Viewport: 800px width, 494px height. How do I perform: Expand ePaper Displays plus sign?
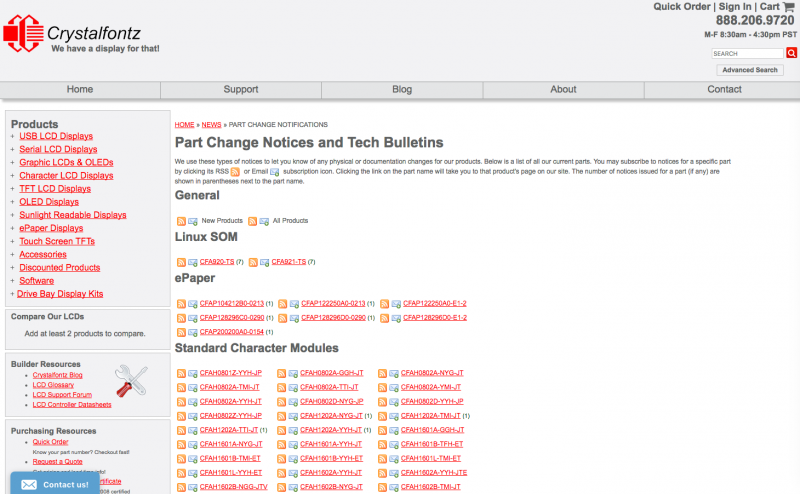(12, 228)
